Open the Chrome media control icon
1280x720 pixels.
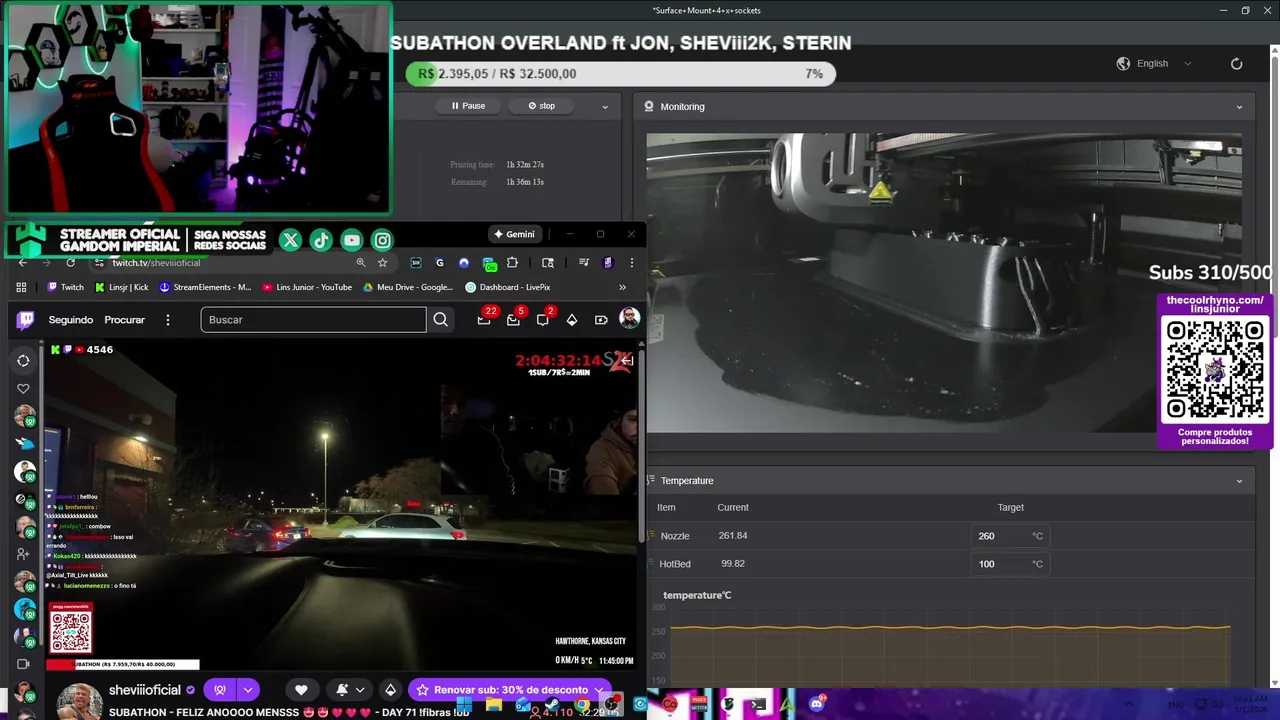tap(583, 262)
